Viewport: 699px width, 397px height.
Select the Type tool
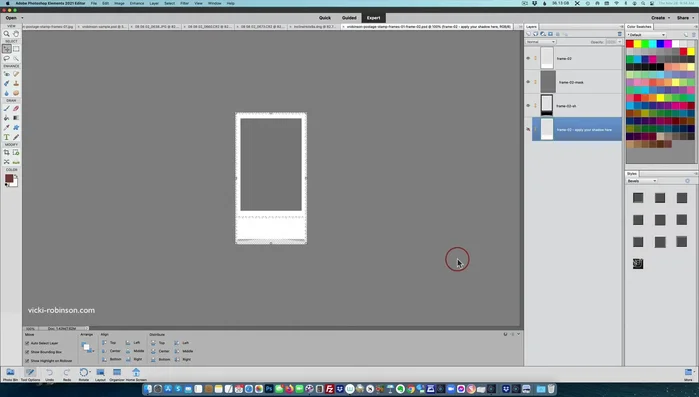[x=7, y=137]
